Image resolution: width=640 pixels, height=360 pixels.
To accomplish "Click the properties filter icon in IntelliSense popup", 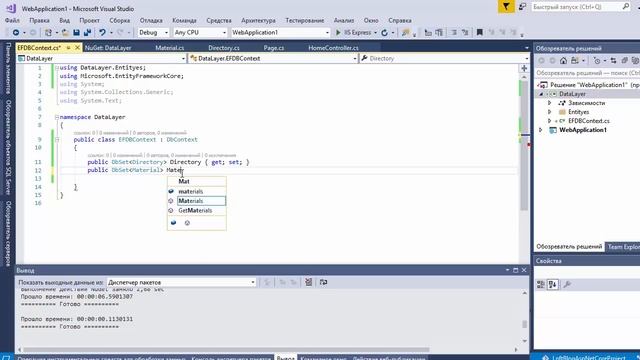I will [173, 223].
